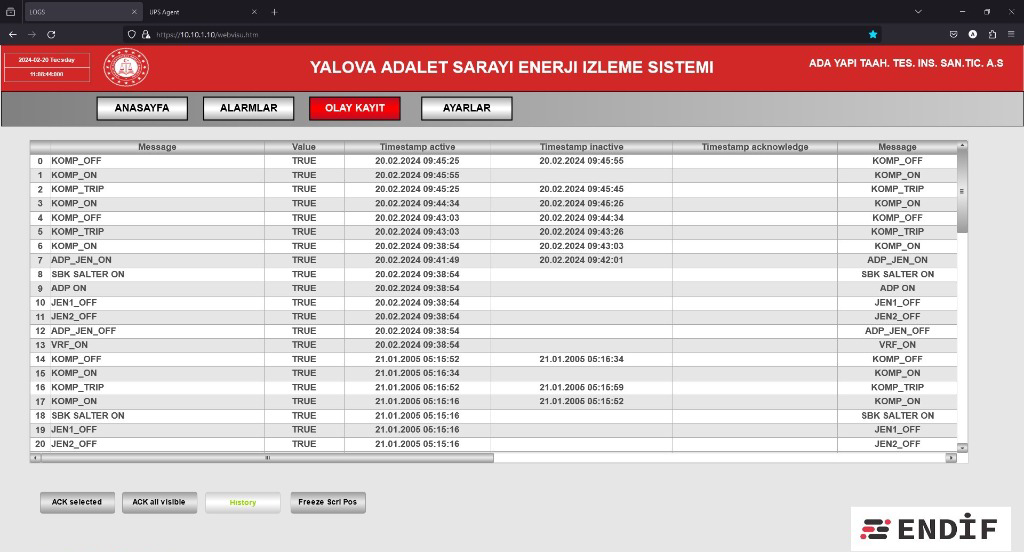Click the padlock connection icon
The width and height of the screenshot is (1024, 552).
[x=146, y=35]
